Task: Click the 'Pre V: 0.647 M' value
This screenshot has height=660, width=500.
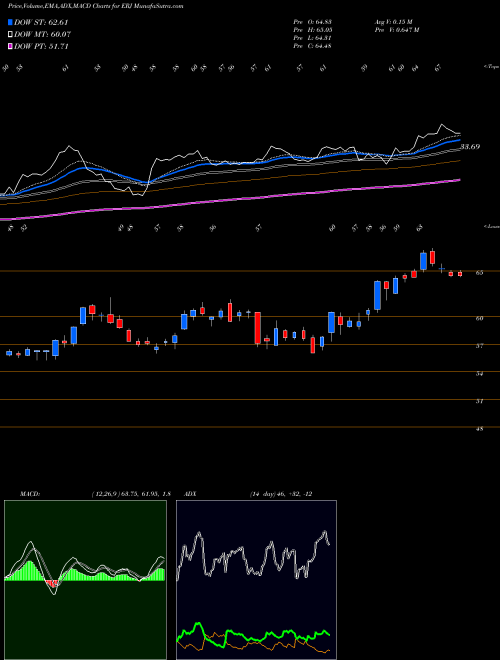Action: (396, 30)
